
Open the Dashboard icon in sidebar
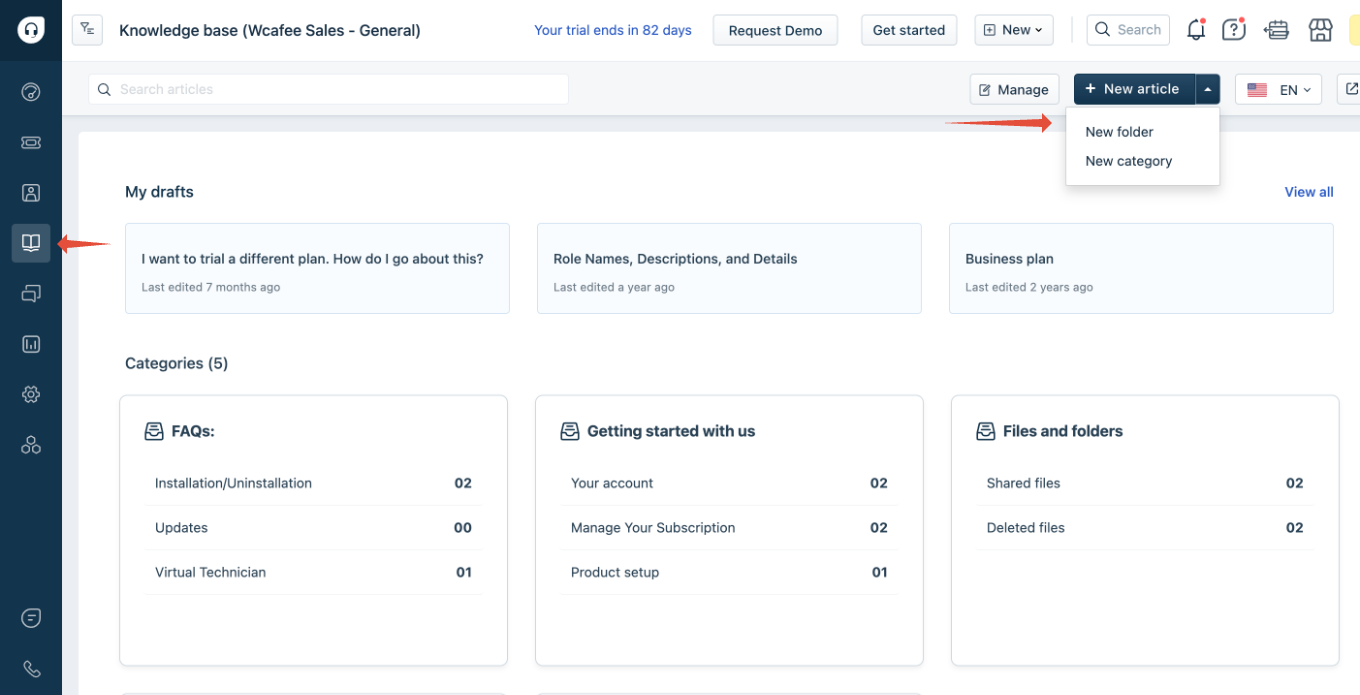31,93
